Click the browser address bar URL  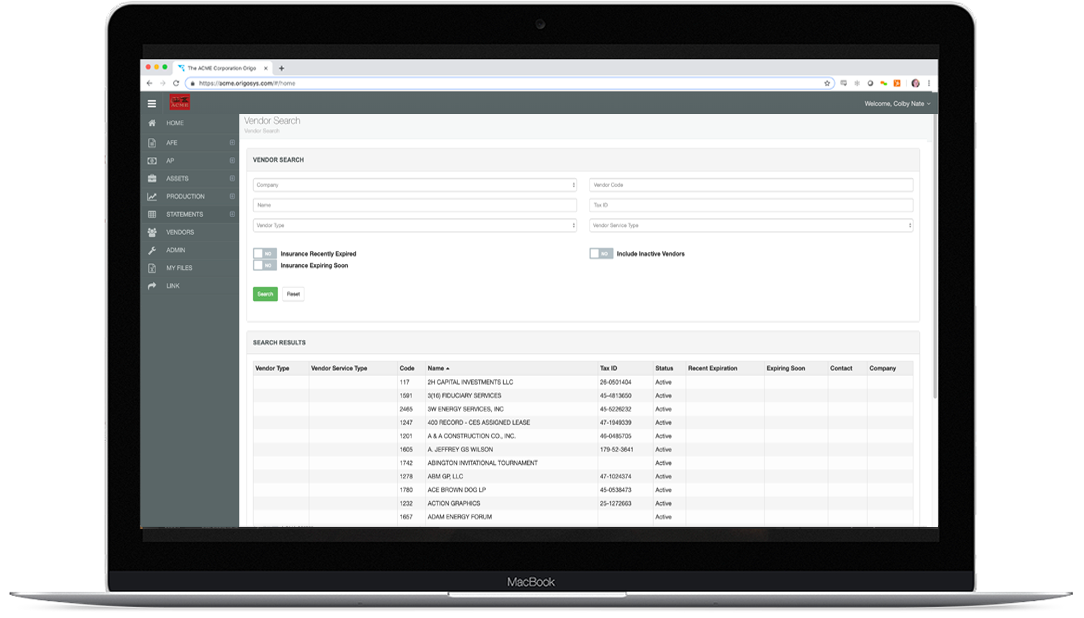[510, 83]
